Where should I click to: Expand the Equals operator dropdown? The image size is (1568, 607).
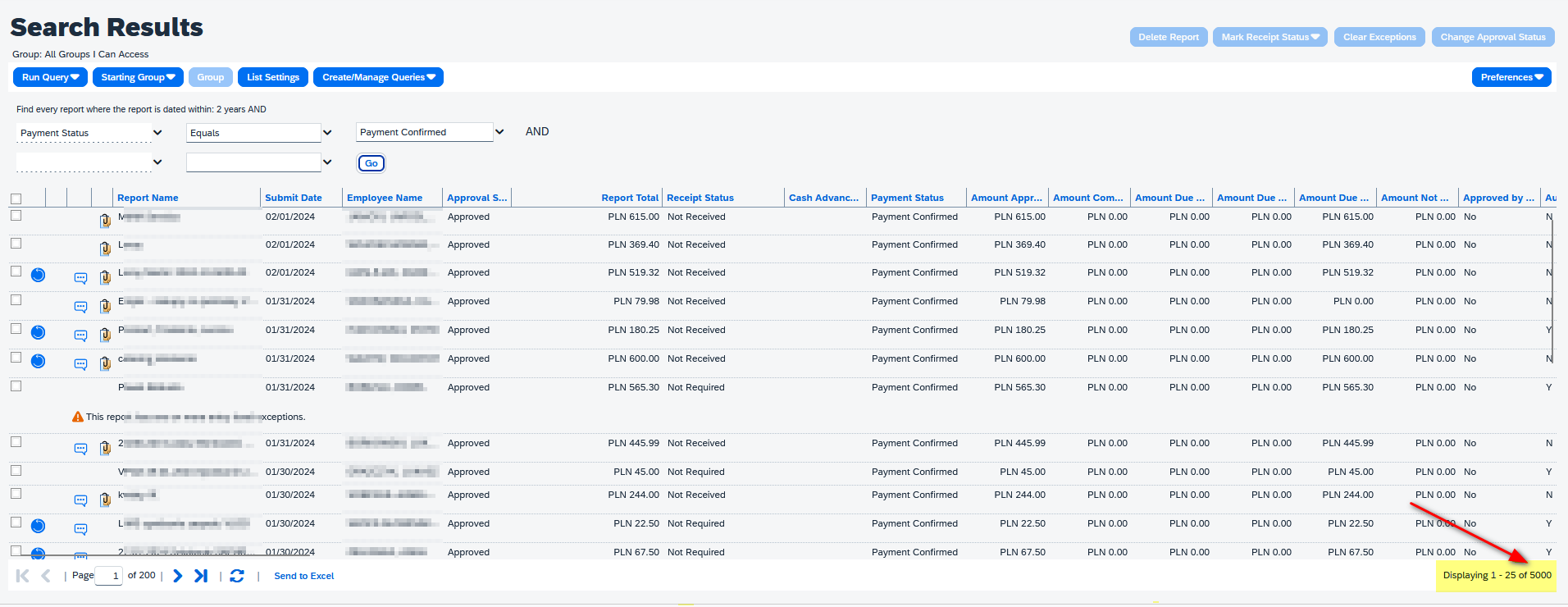(327, 133)
